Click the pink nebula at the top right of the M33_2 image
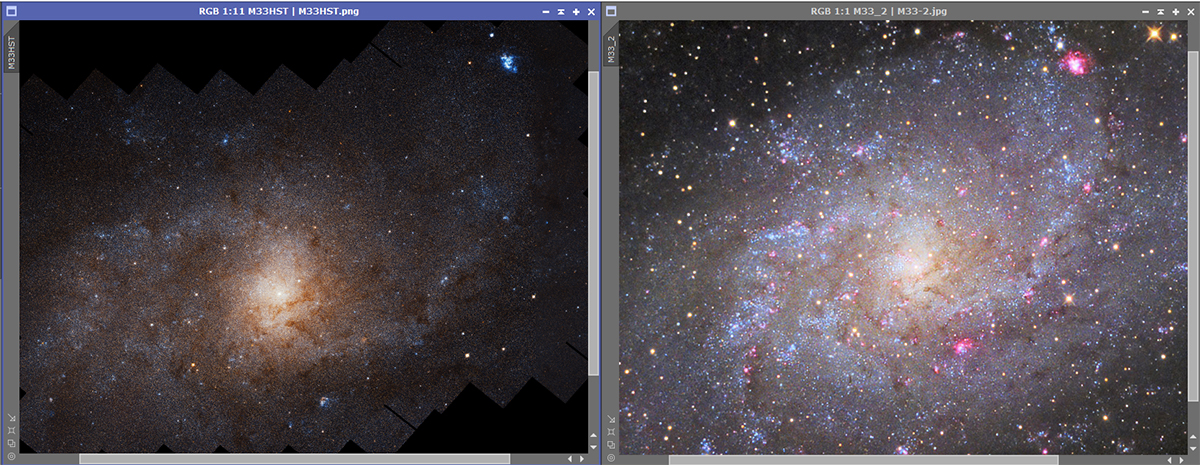 pyautogui.click(x=1076, y=65)
